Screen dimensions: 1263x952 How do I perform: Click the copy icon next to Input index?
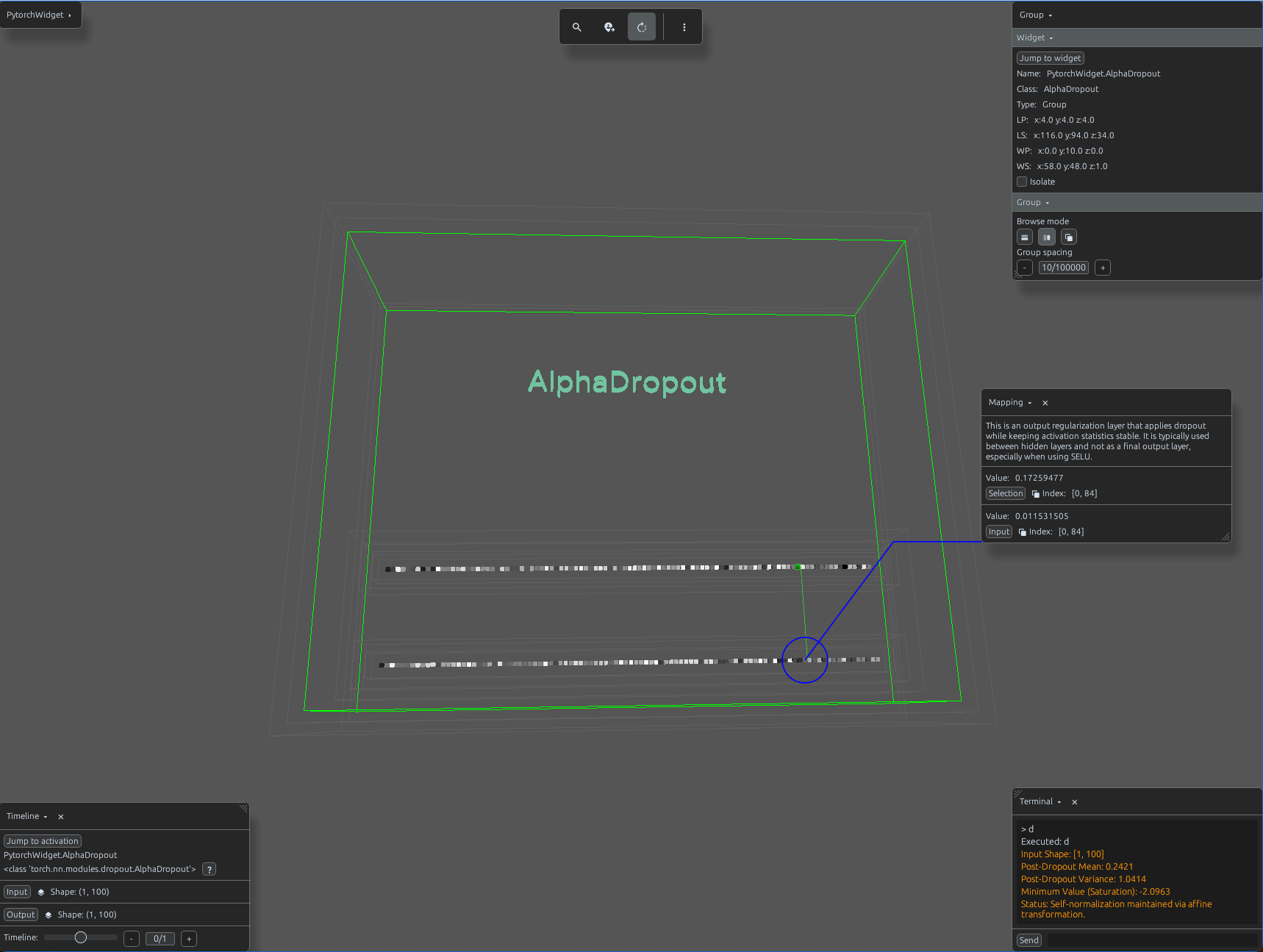1023,532
